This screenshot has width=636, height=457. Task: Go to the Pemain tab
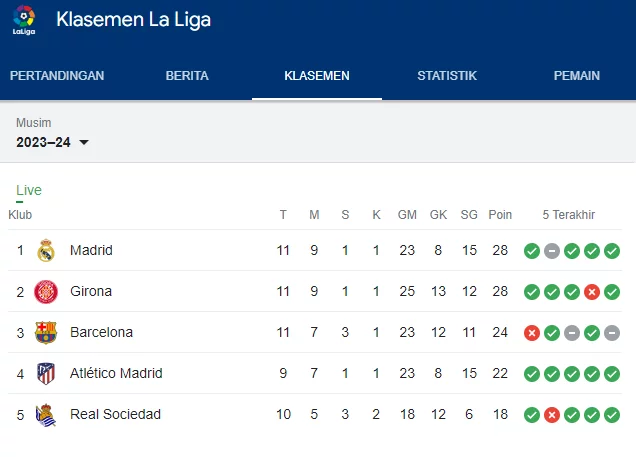577,76
